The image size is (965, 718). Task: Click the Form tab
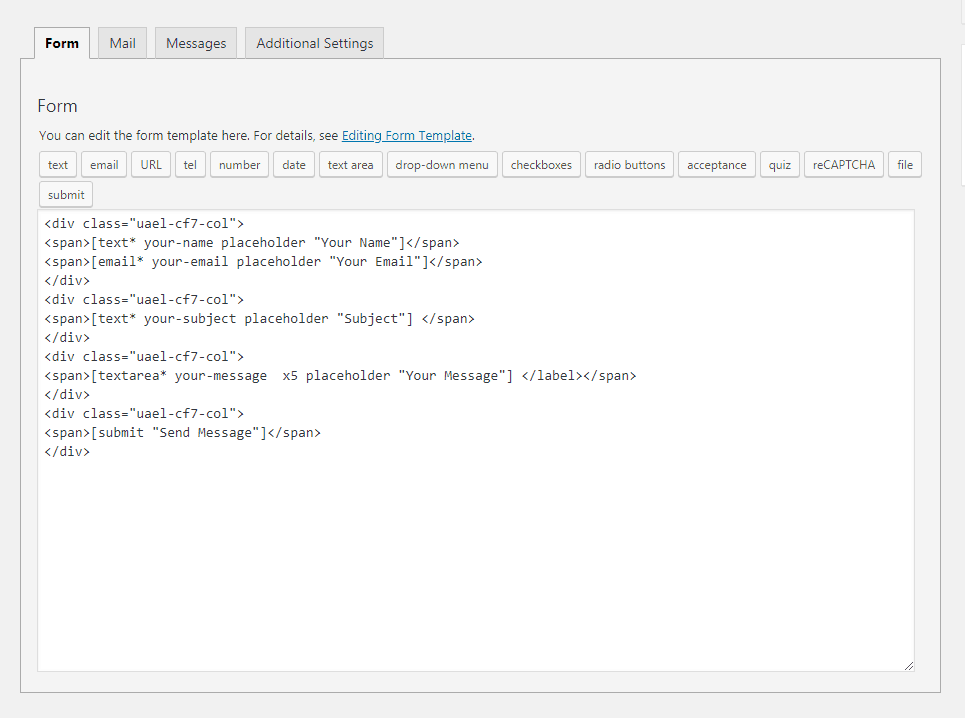coord(62,43)
